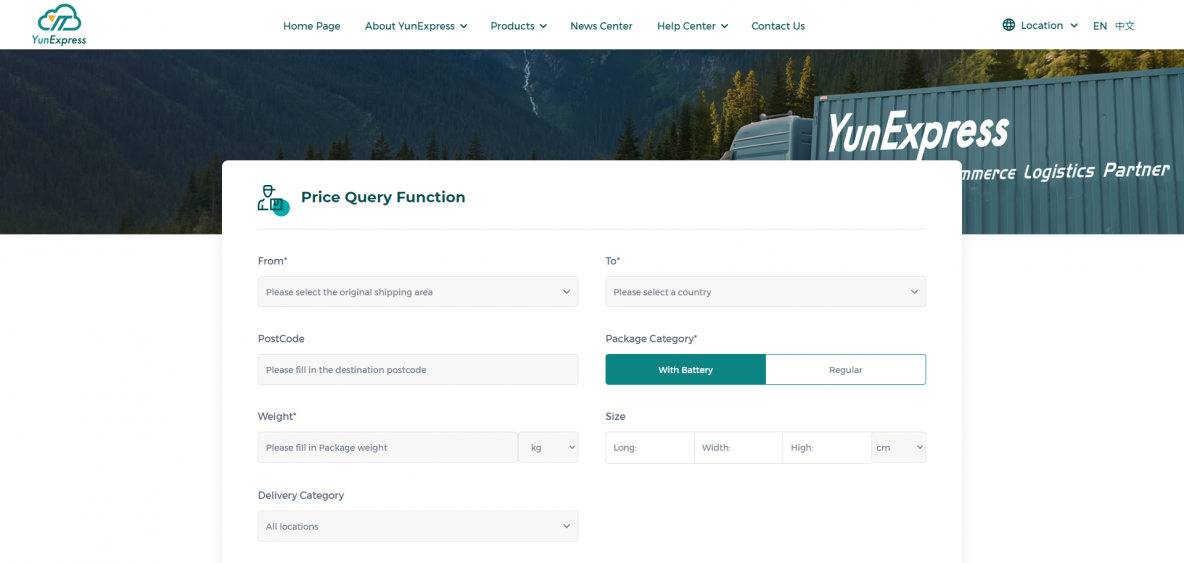Image resolution: width=1184 pixels, height=563 pixels.
Task: Click the Package weight input field
Action: 387,448
